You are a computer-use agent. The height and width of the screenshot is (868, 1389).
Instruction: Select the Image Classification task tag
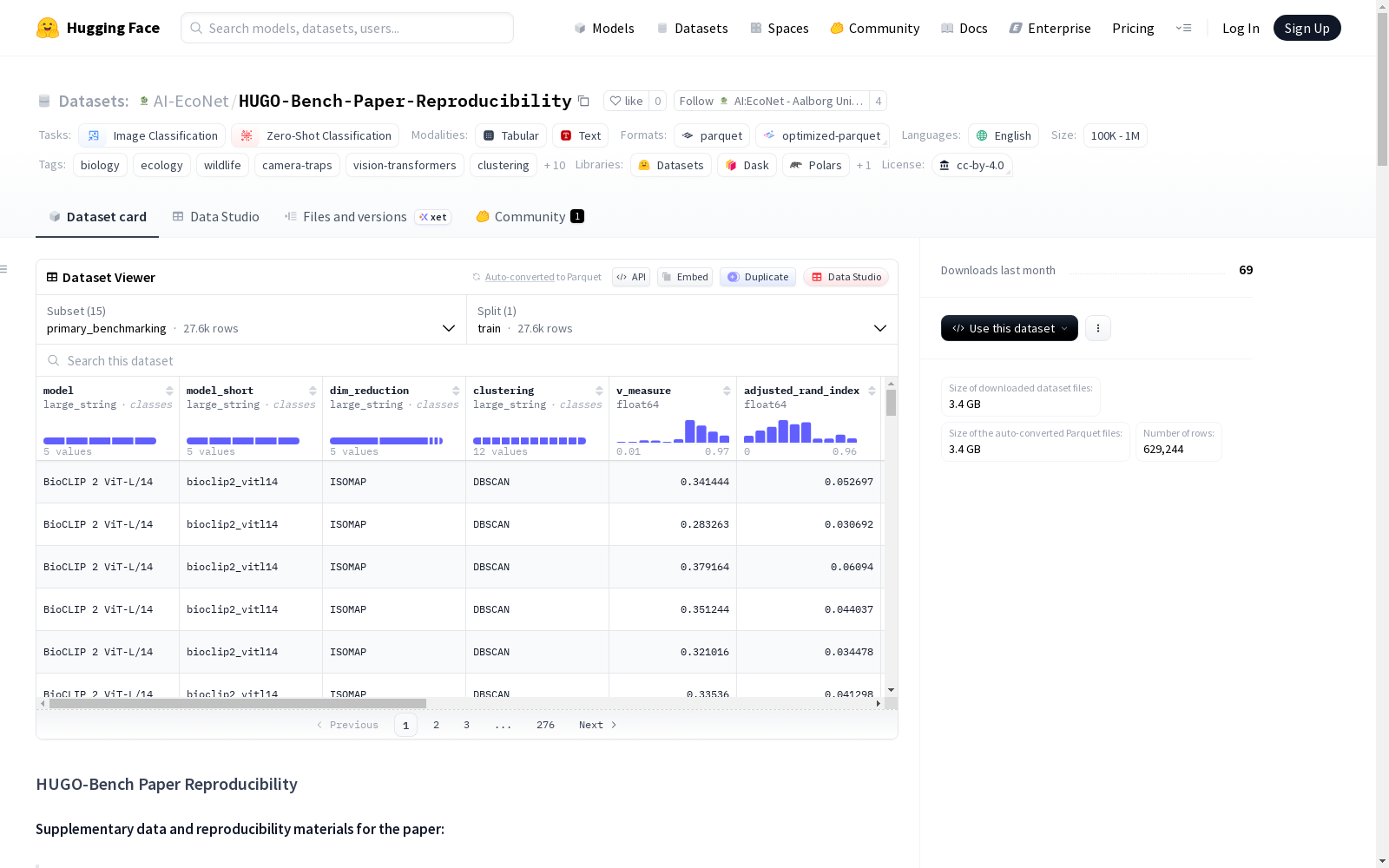point(152,135)
